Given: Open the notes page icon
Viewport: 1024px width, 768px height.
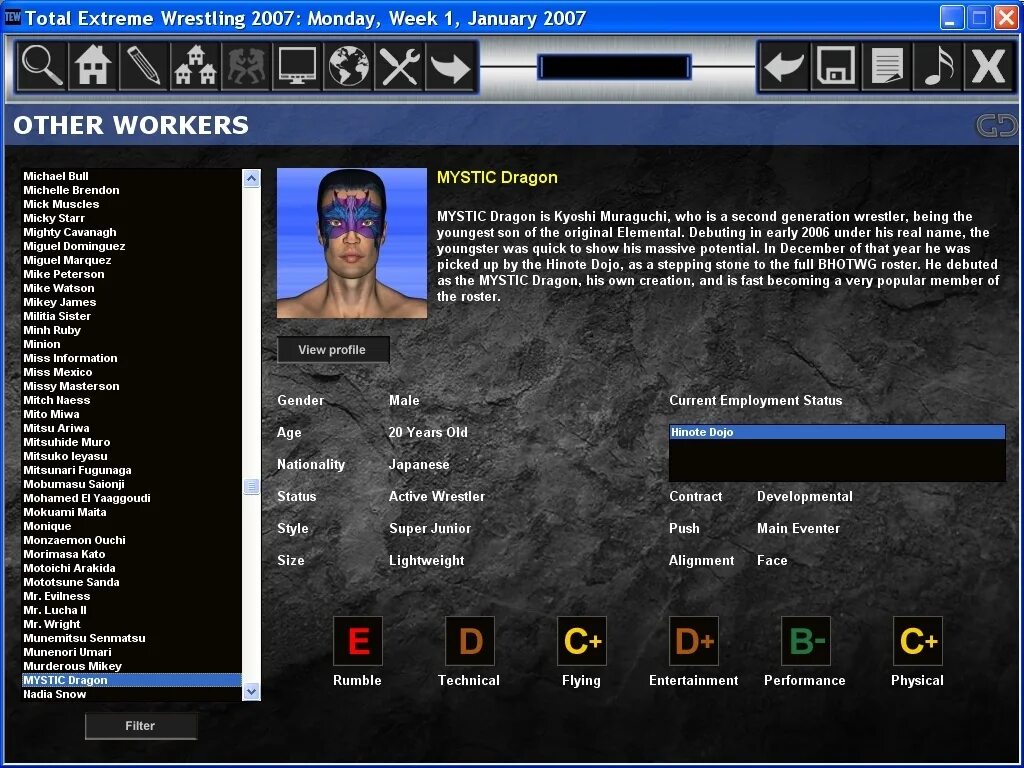Looking at the screenshot, I should [886, 66].
